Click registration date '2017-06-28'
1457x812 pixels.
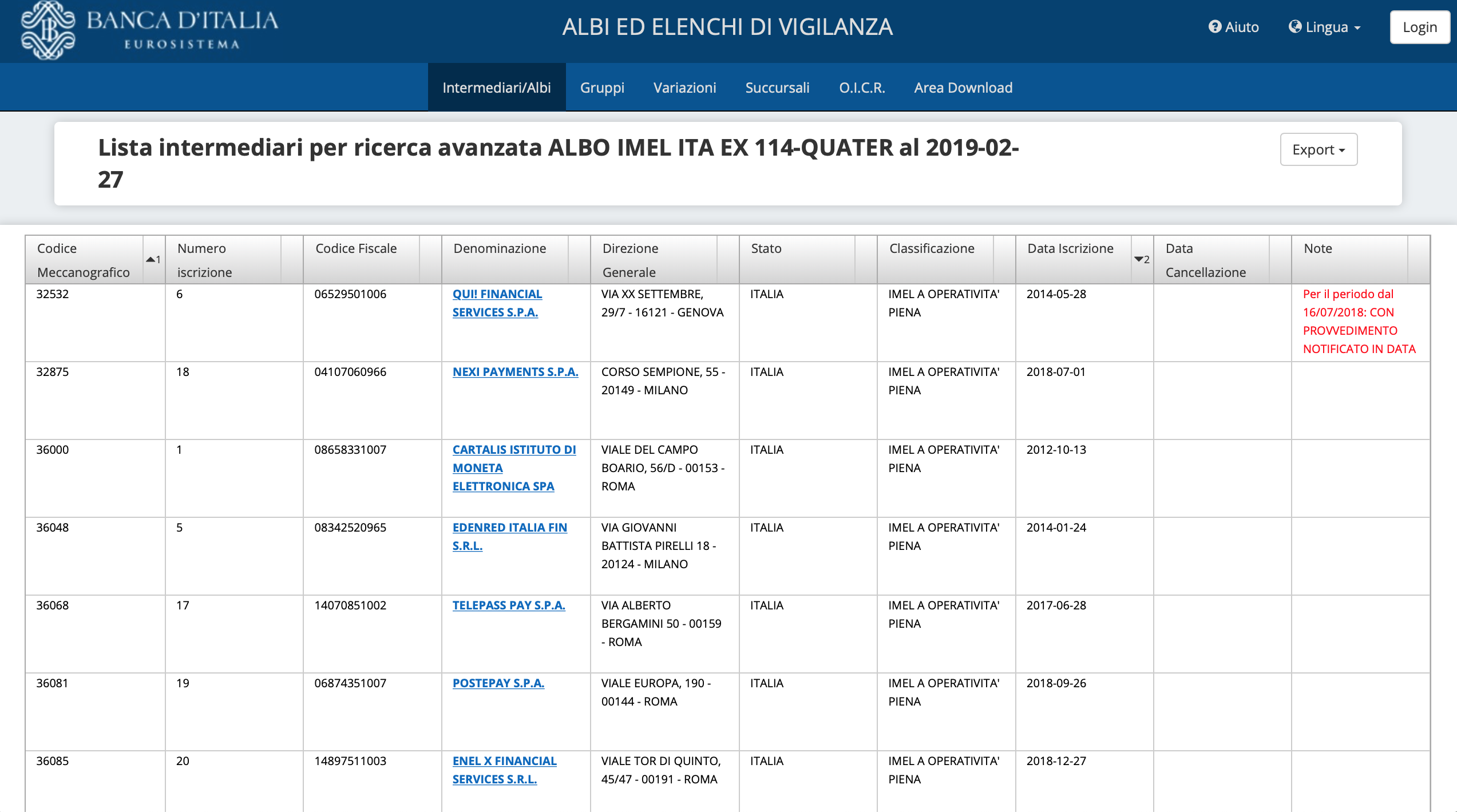(1056, 605)
